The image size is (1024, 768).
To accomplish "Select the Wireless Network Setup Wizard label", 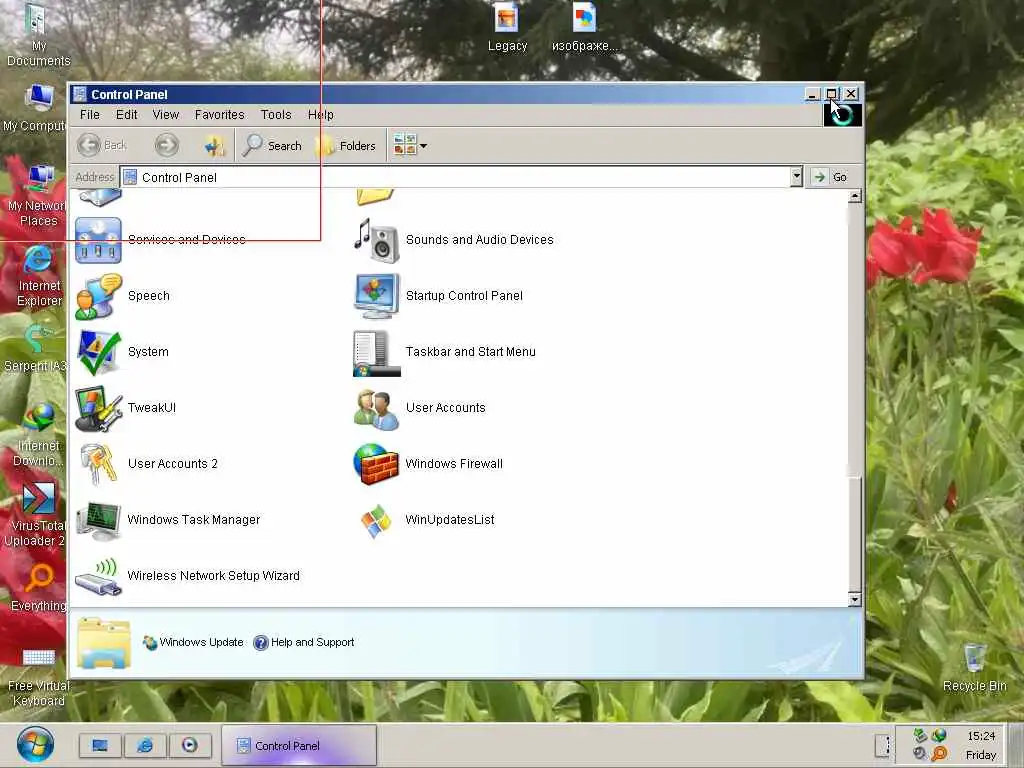I will coord(214,576).
